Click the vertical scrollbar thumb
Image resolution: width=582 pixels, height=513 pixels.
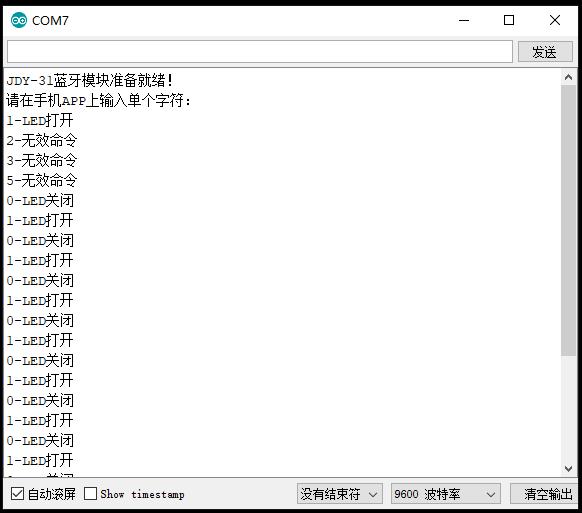pyautogui.click(x=568, y=220)
